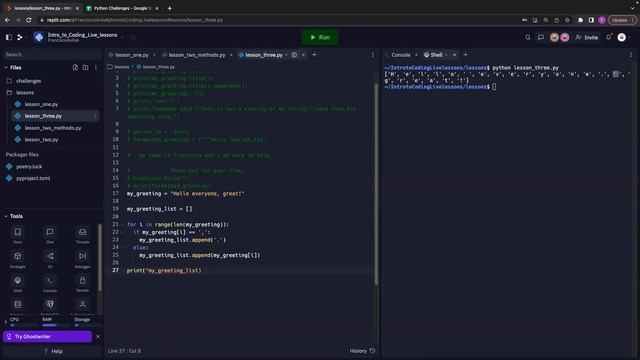The width and height of the screenshot is (640, 360).
Task: Switch to lesson_one.py editor tab
Action: tap(131, 55)
